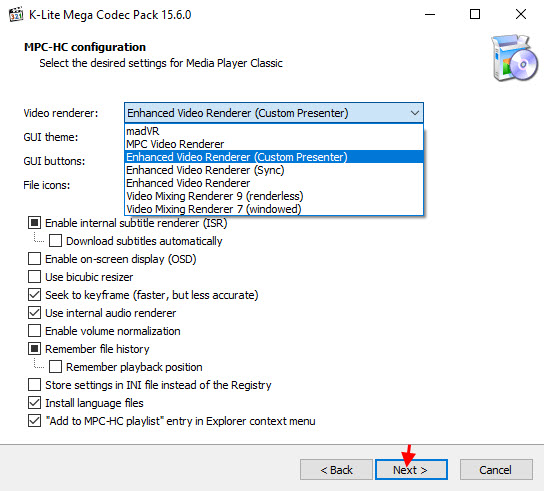Check Download subtitles automatically
This screenshot has height=491, width=544.
pyautogui.click(x=56, y=241)
